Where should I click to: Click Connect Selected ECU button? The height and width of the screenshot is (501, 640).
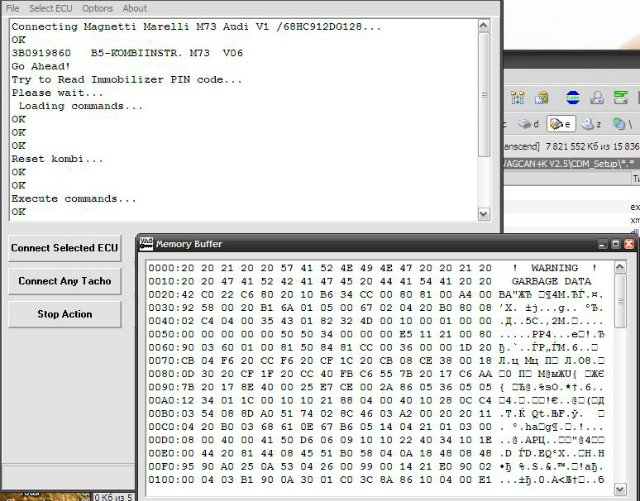(64, 248)
